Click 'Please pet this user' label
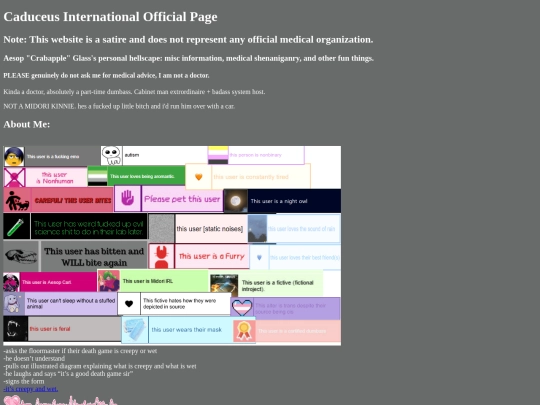The height and width of the screenshot is (405, 540). point(182,199)
